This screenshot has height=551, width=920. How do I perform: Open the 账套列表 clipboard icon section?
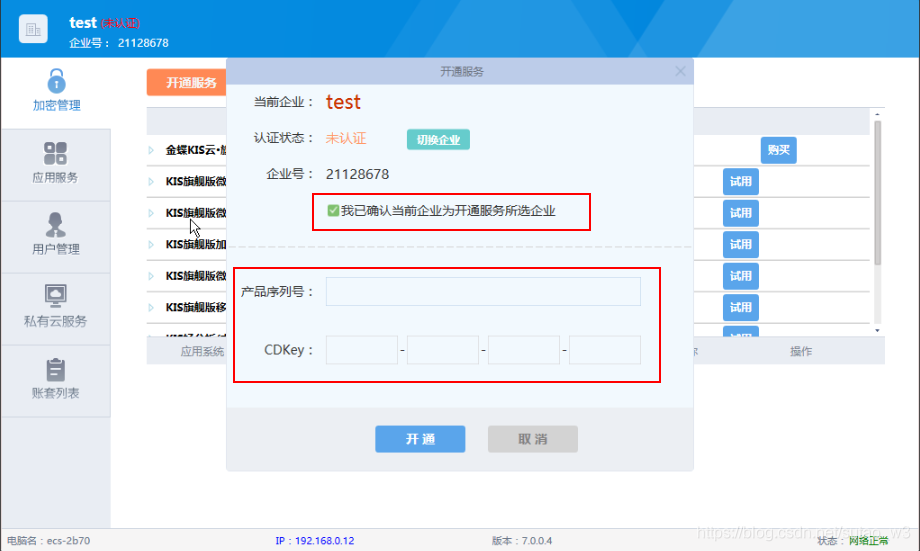(55, 378)
